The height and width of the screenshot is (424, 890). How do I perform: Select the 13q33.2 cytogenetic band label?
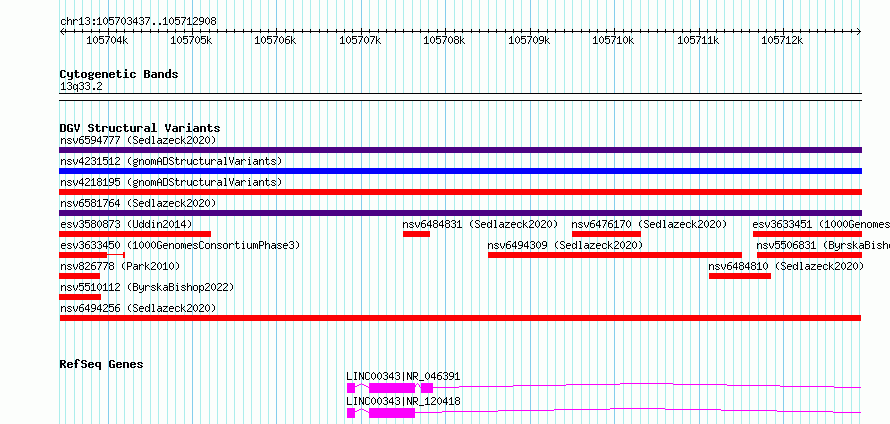(81, 86)
